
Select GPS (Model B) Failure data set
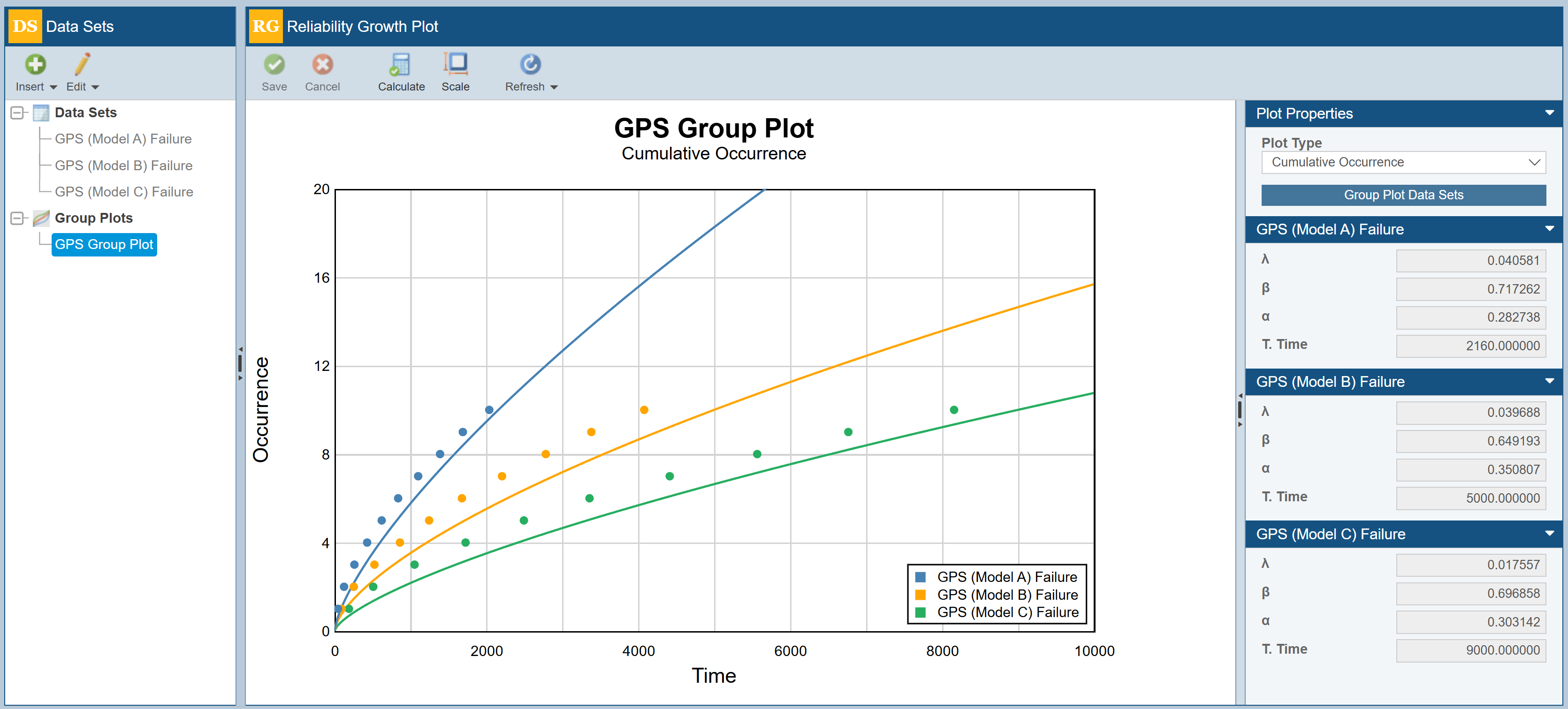123,166
